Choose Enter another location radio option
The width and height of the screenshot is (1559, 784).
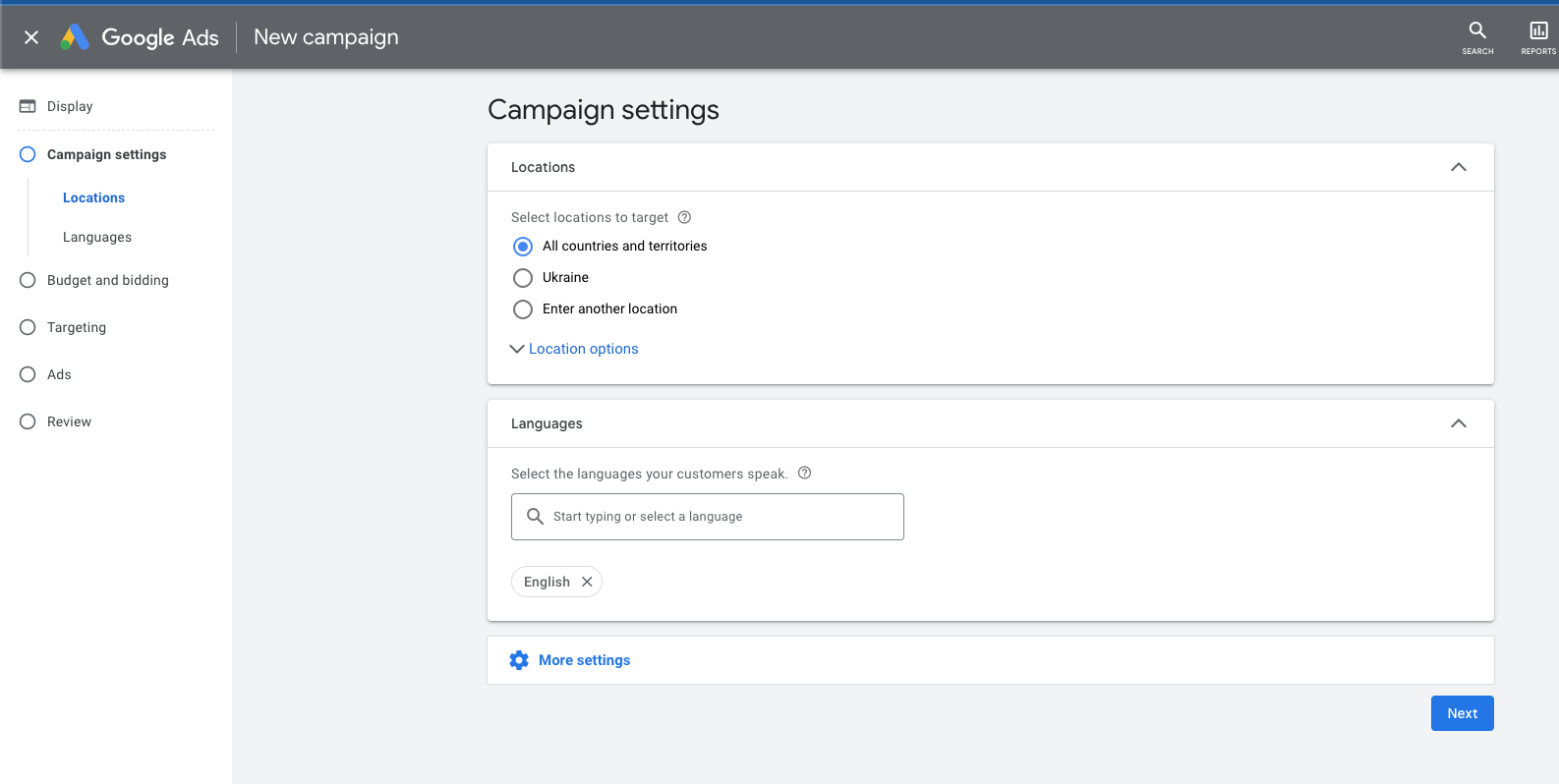coord(523,309)
